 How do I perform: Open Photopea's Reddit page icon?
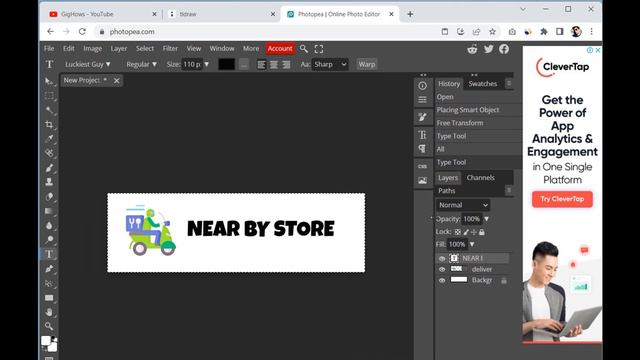472,49
